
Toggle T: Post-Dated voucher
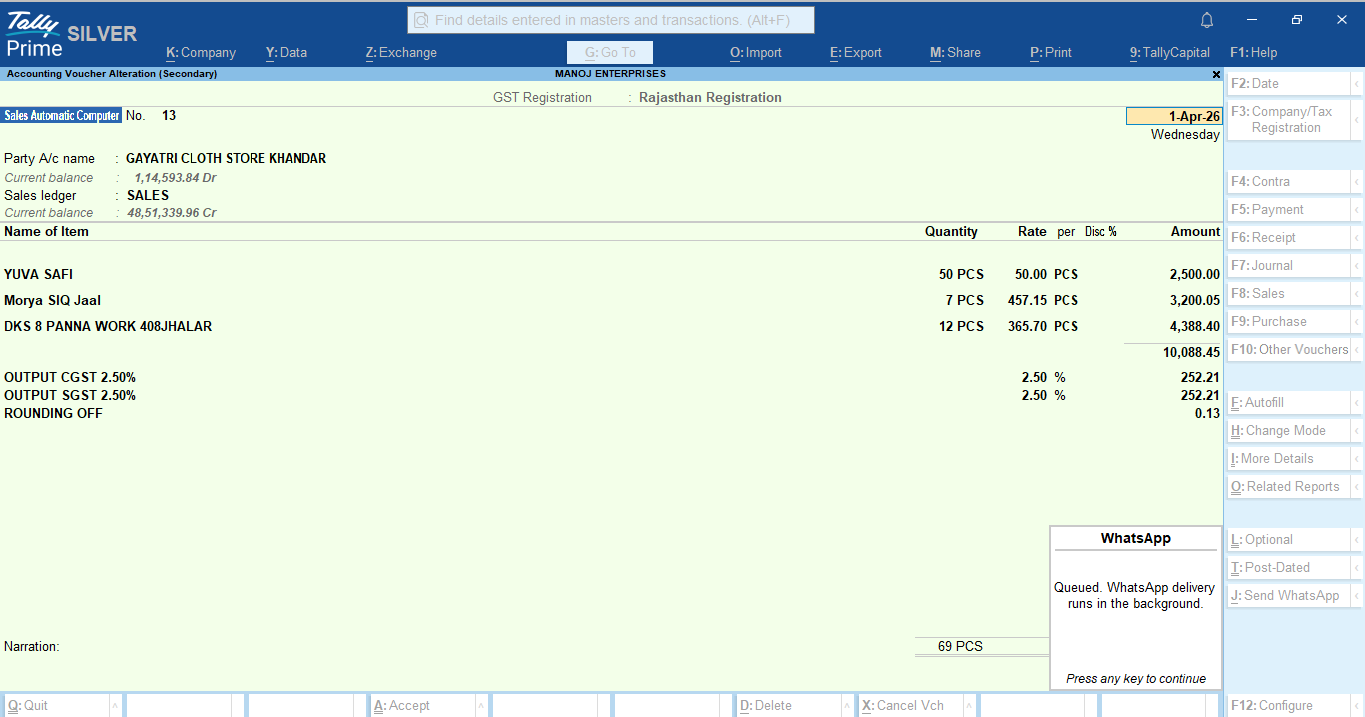(x=1288, y=568)
